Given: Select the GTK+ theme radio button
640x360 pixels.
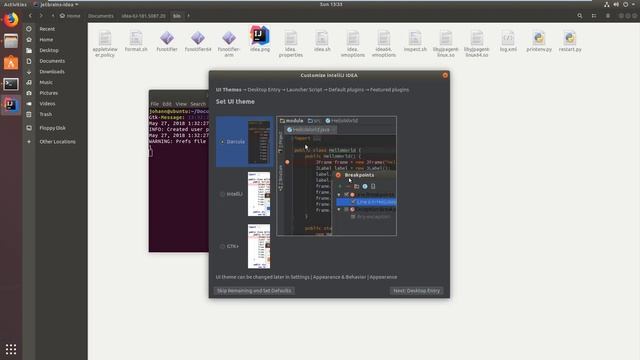Looking at the screenshot, I should click(x=222, y=247).
